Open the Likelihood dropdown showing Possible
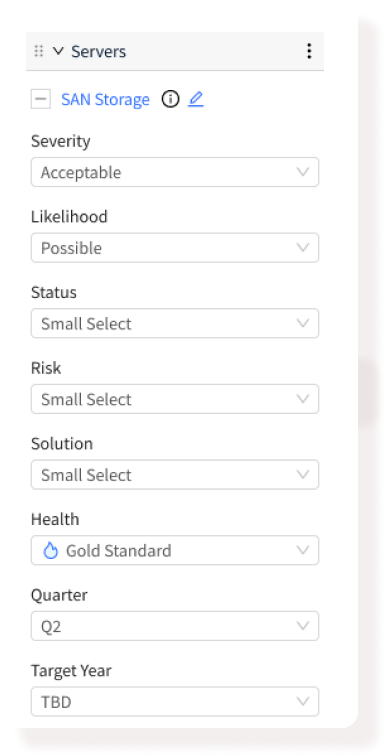 (175, 248)
